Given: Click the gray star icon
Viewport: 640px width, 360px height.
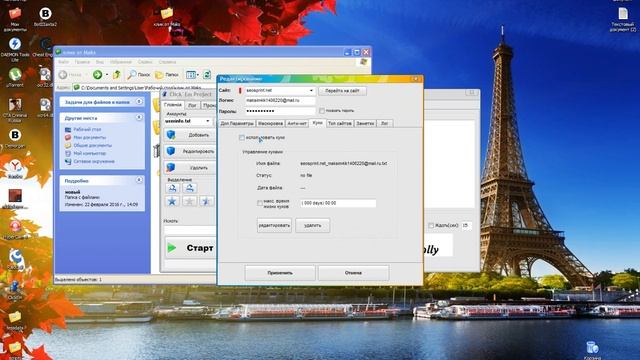Looking at the screenshot, I should 189,201.
